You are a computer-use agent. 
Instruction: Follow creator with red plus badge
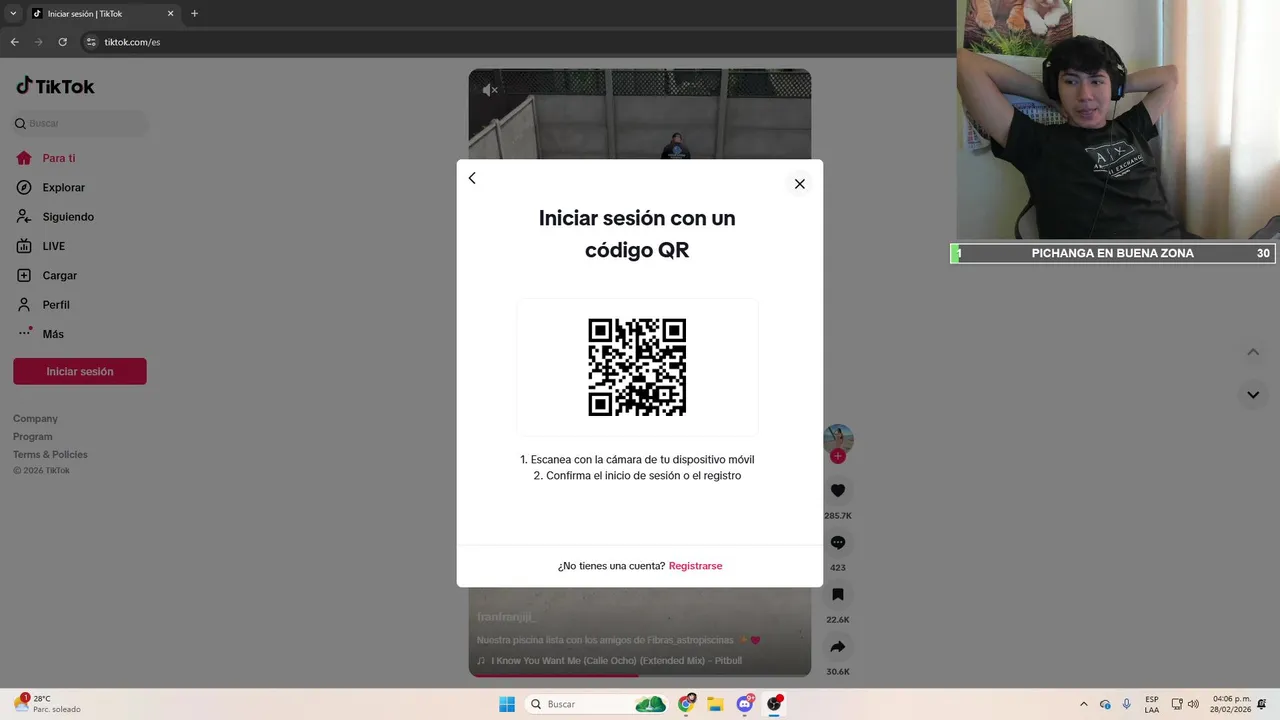pyautogui.click(x=838, y=456)
